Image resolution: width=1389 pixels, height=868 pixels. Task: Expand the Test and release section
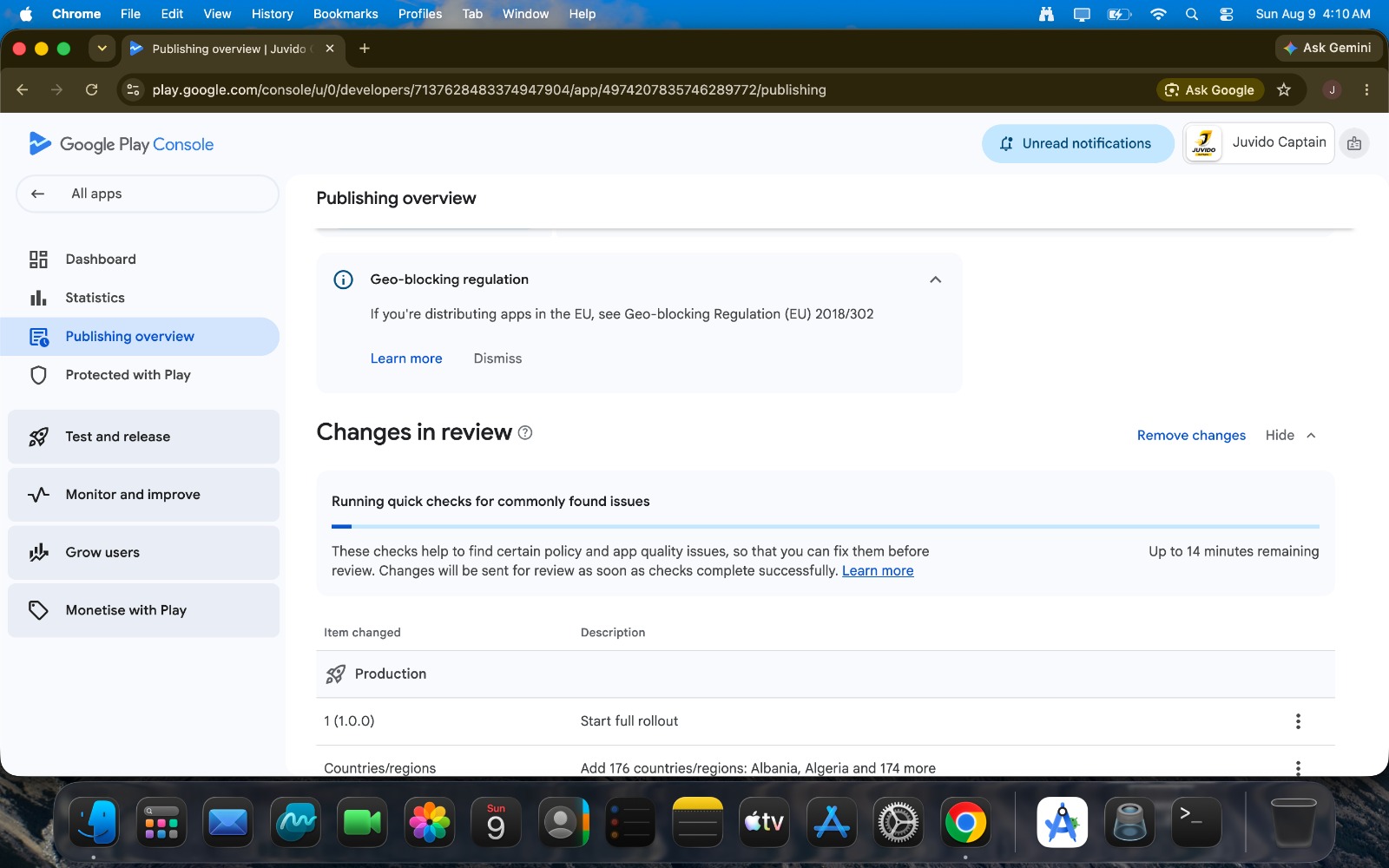coord(143,437)
